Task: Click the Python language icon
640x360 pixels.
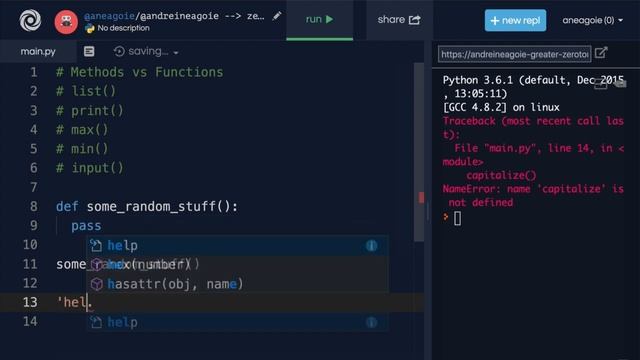Action: pos(89,28)
